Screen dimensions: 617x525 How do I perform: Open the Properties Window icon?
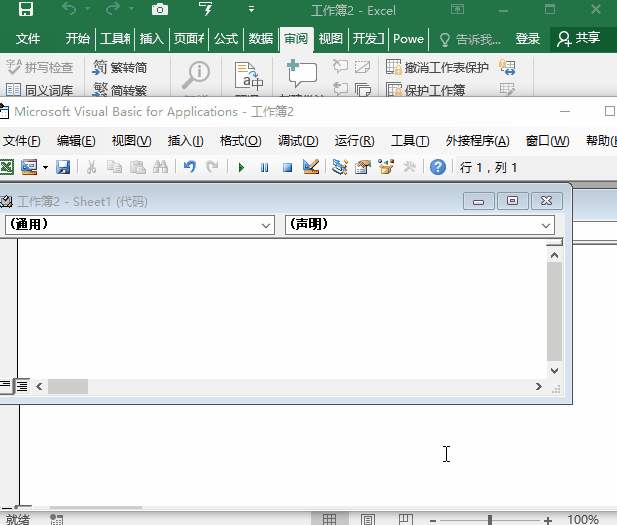coord(363,167)
